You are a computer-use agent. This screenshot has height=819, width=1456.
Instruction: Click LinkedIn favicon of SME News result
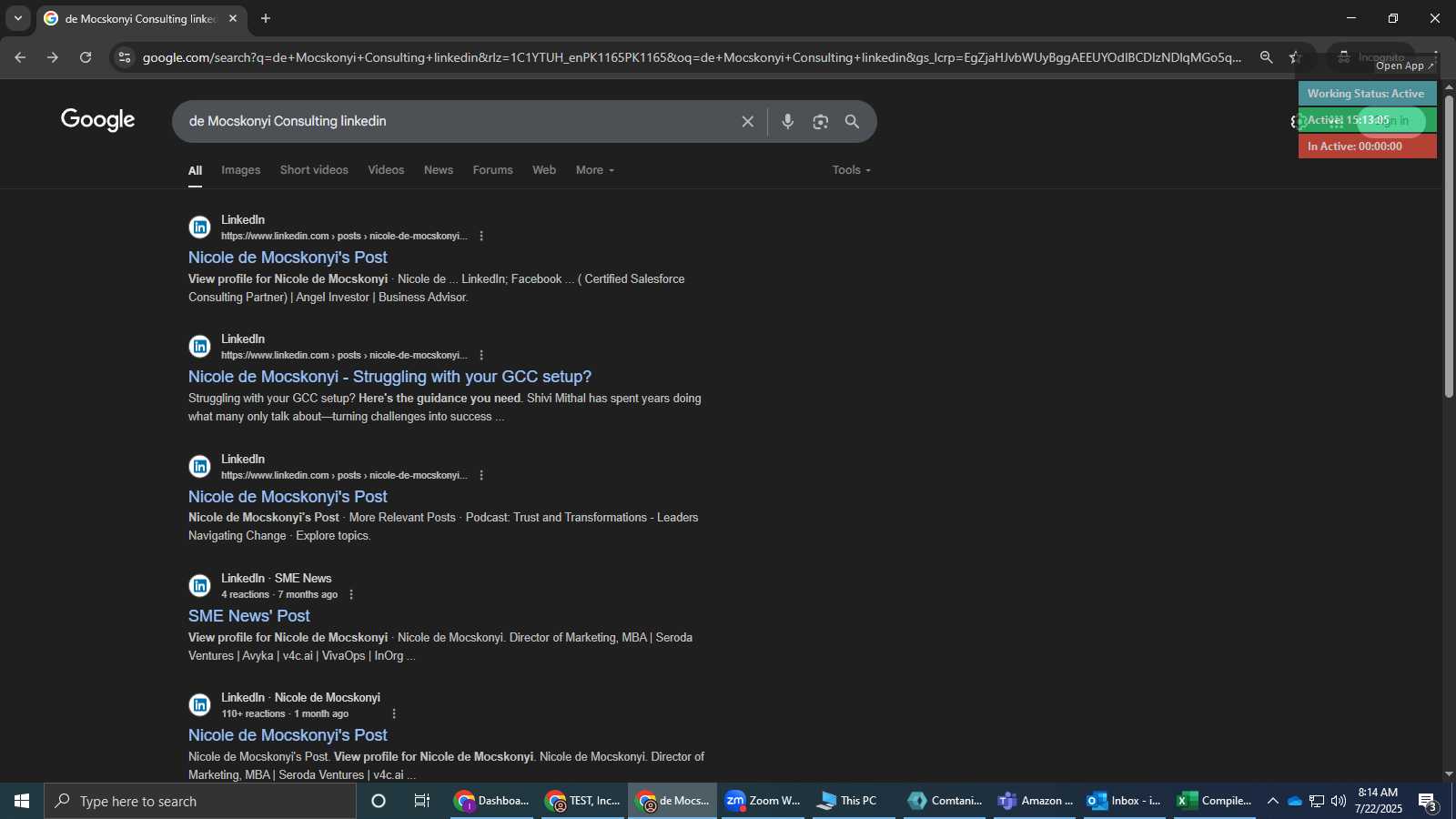click(x=200, y=586)
